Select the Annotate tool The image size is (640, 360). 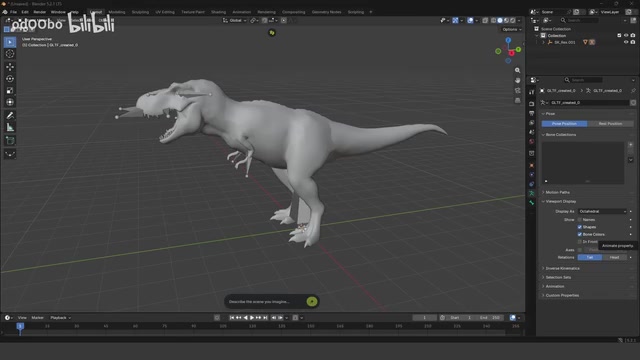tap(10, 116)
